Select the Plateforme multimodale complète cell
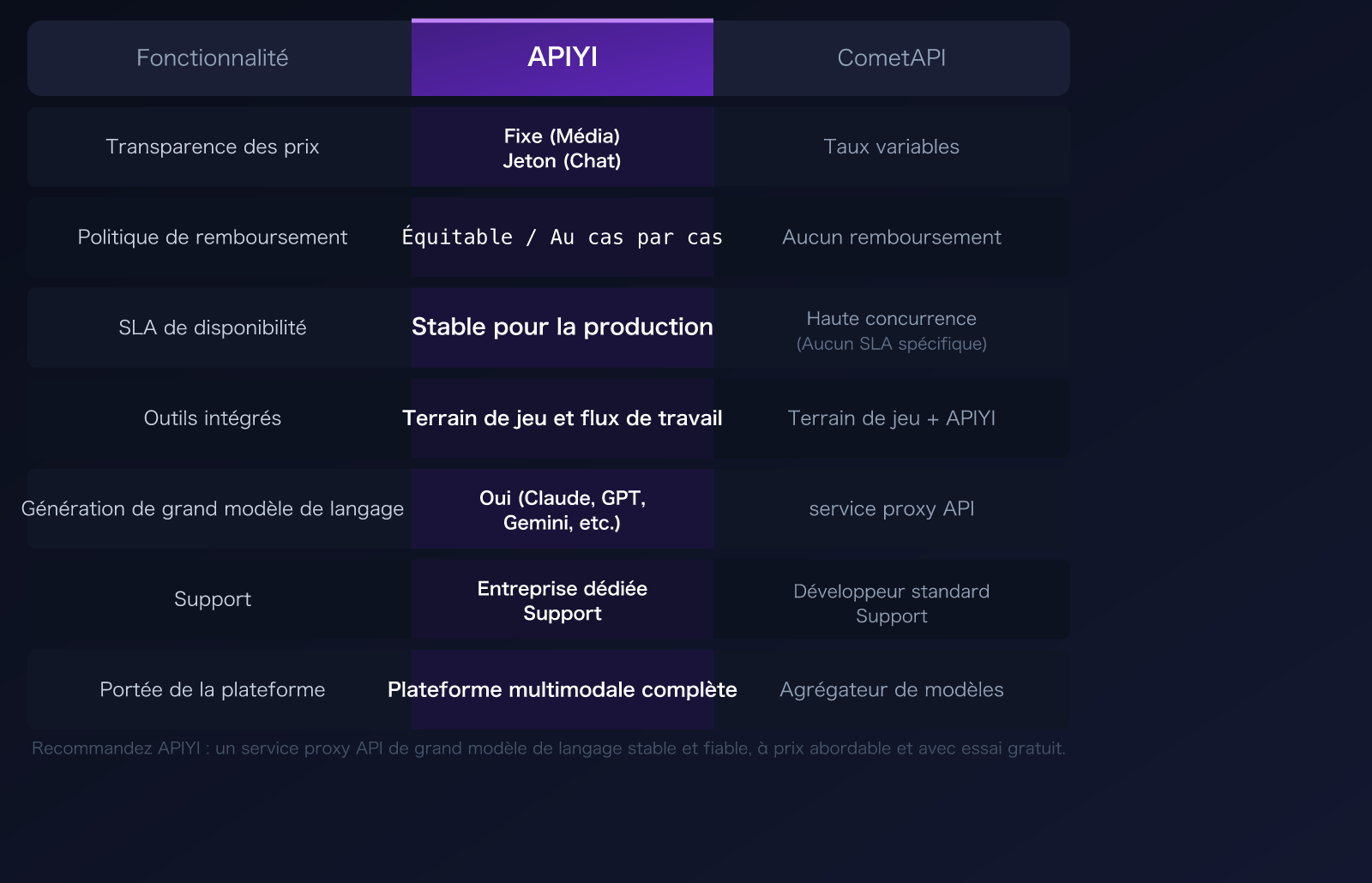Viewport: 1372px width, 883px height. pyautogui.click(x=562, y=689)
